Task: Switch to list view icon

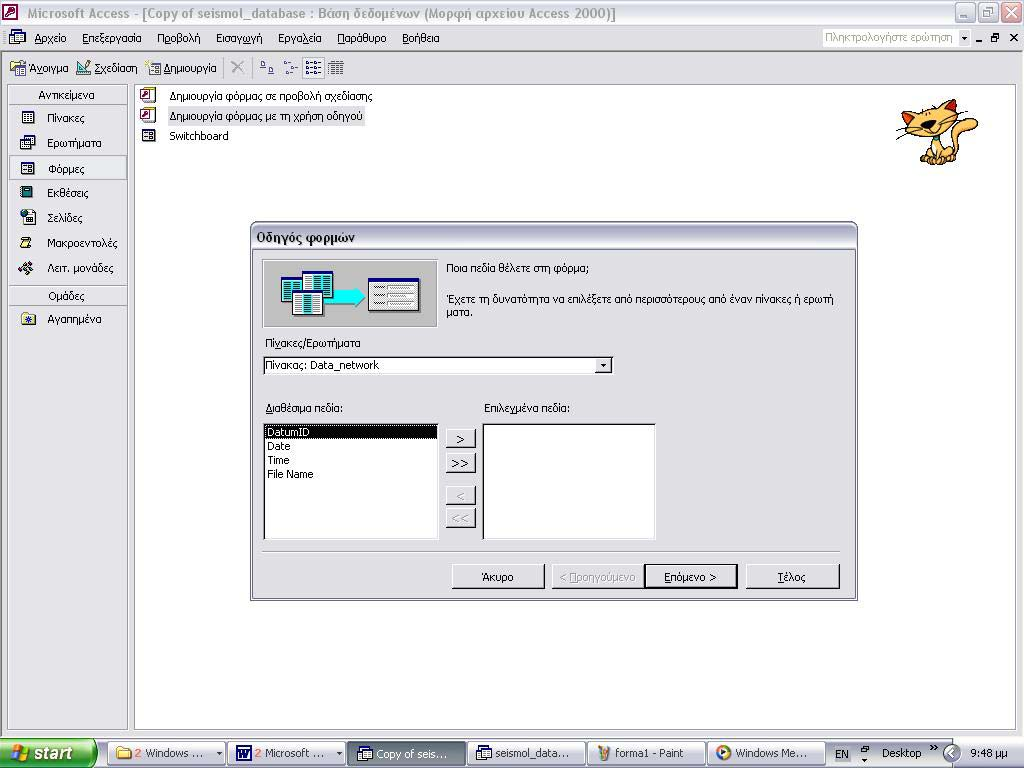Action: coord(313,67)
